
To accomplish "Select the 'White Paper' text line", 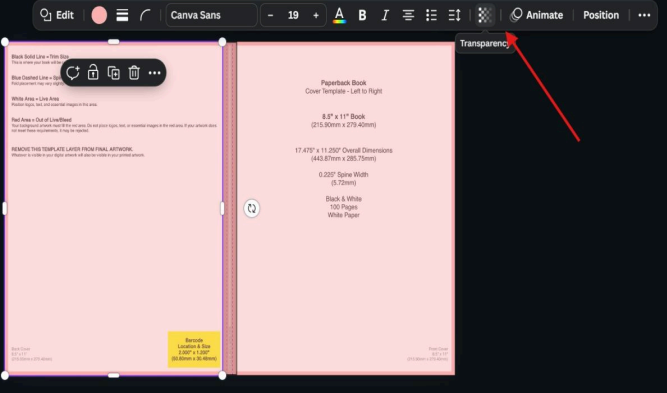I will pos(343,215).
